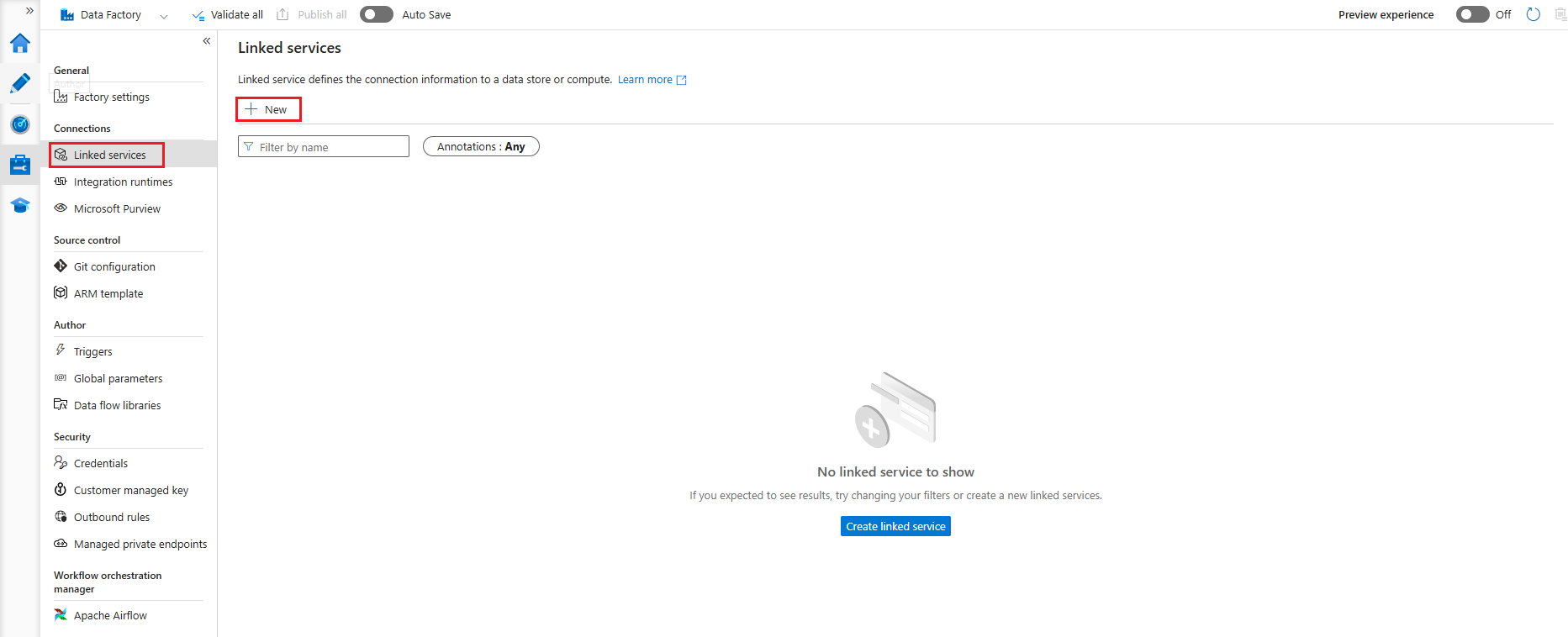Click the Apache Airflow pinwheel icon
Image resolution: width=1568 pixels, height=637 pixels.
[61, 615]
